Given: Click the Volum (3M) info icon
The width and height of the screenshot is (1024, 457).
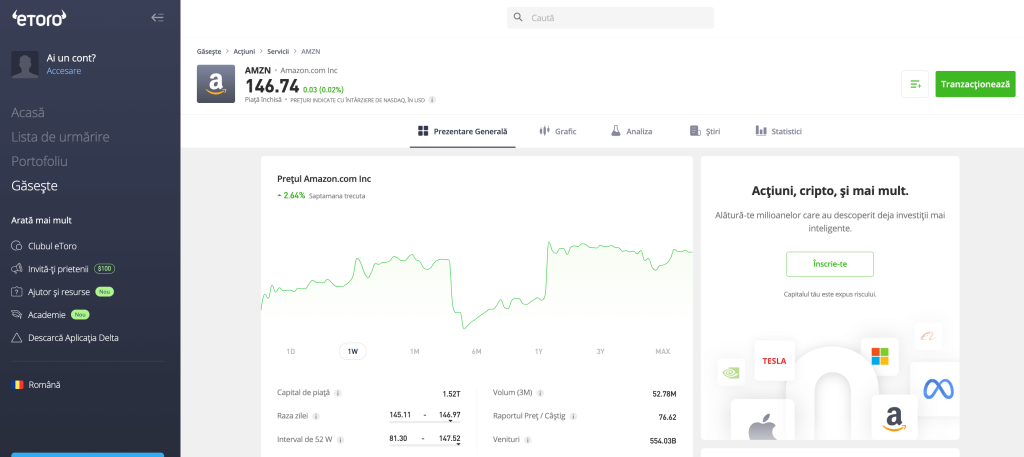Looking at the screenshot, I should point(541,393).
